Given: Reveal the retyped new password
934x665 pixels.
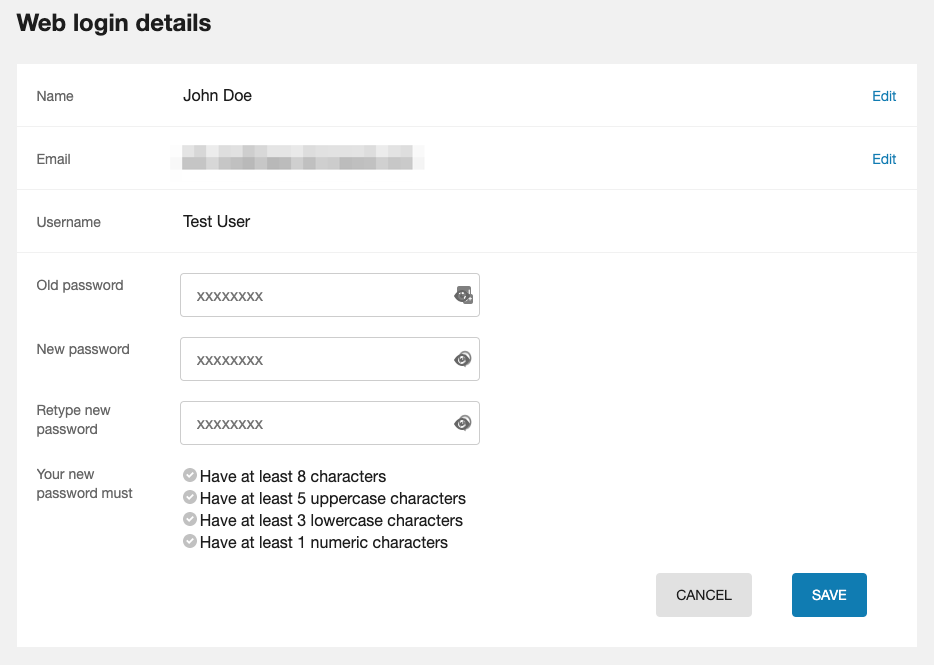Looking at the screenshot, I should (x=463, y=423).
